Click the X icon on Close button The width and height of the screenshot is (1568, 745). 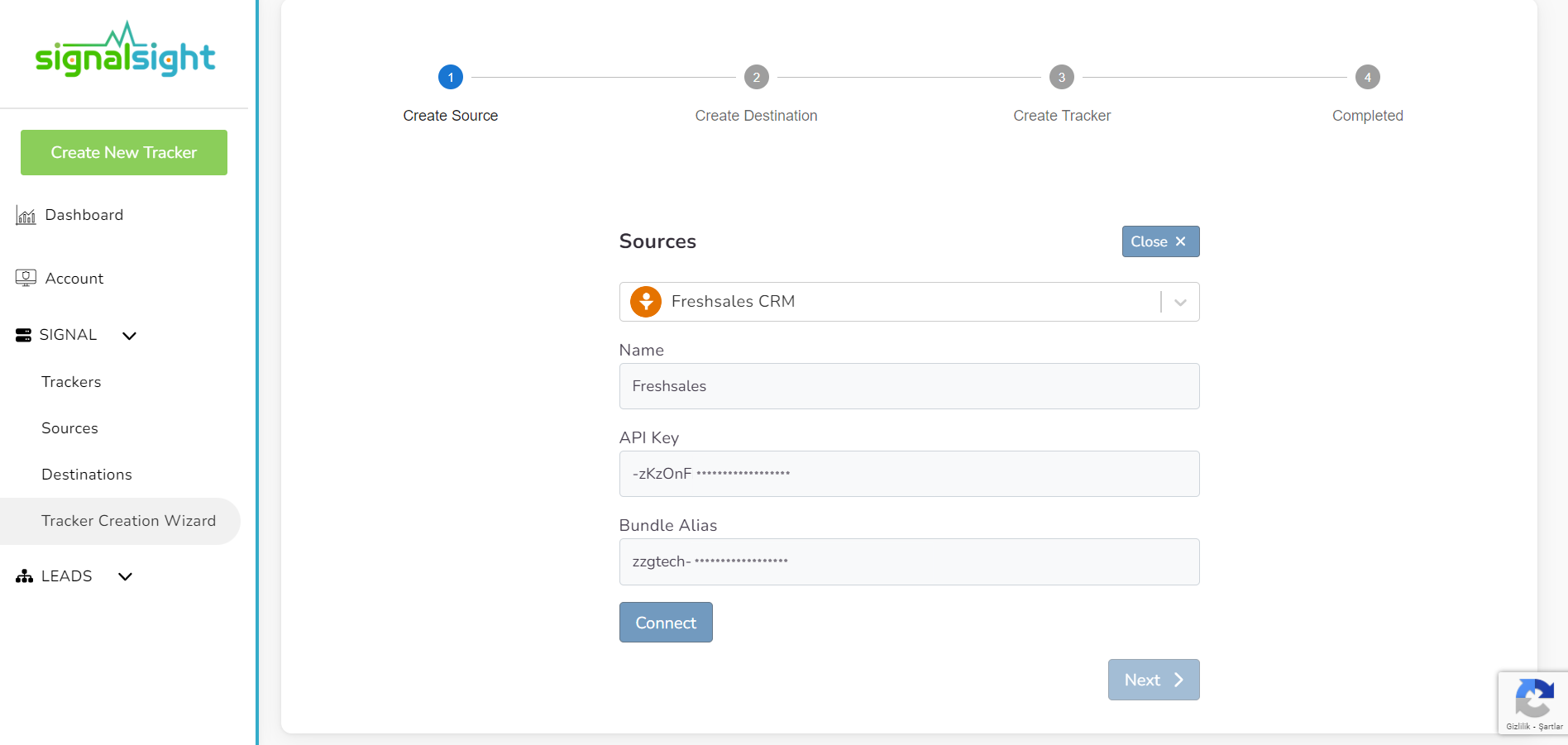1181,241
